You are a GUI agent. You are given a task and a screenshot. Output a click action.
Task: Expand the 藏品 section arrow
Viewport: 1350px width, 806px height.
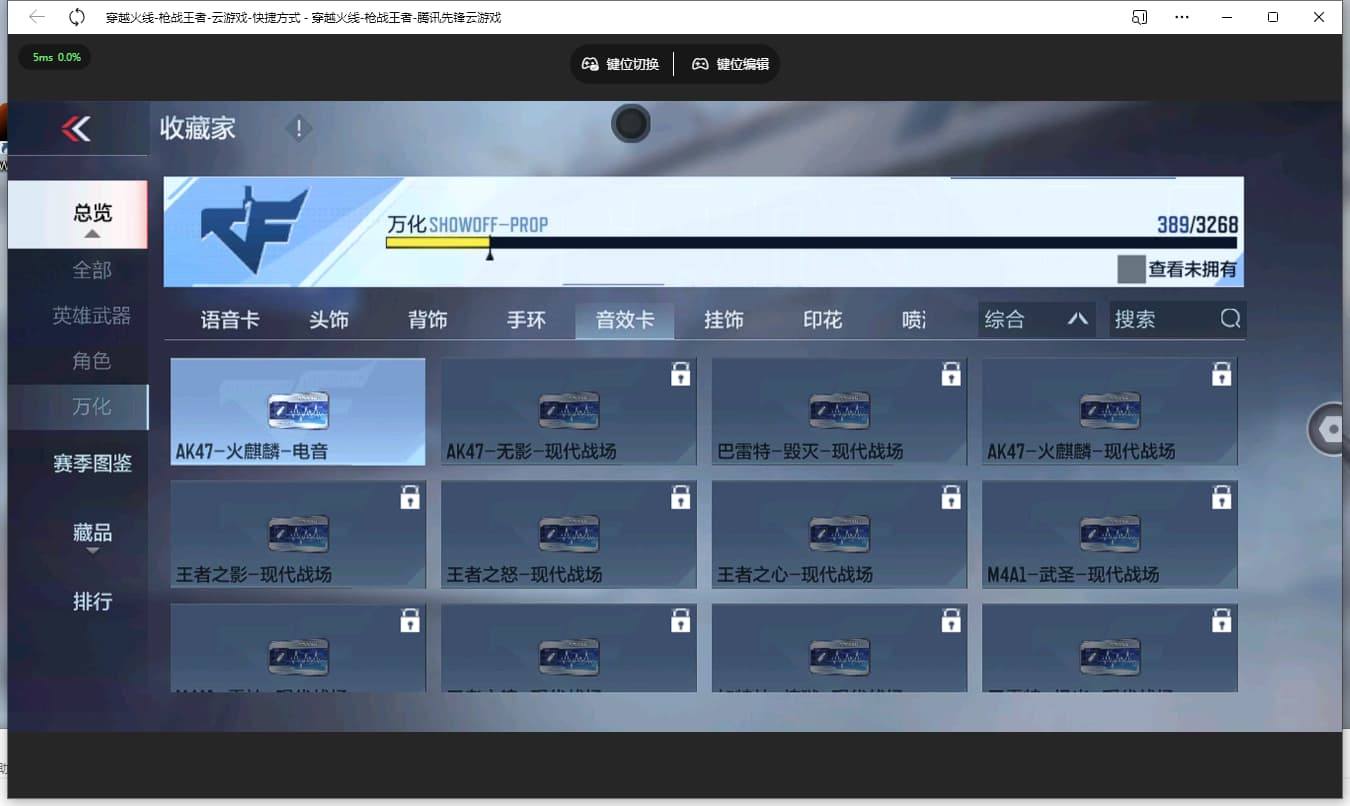pyautogui.click(x=91, y=552)
